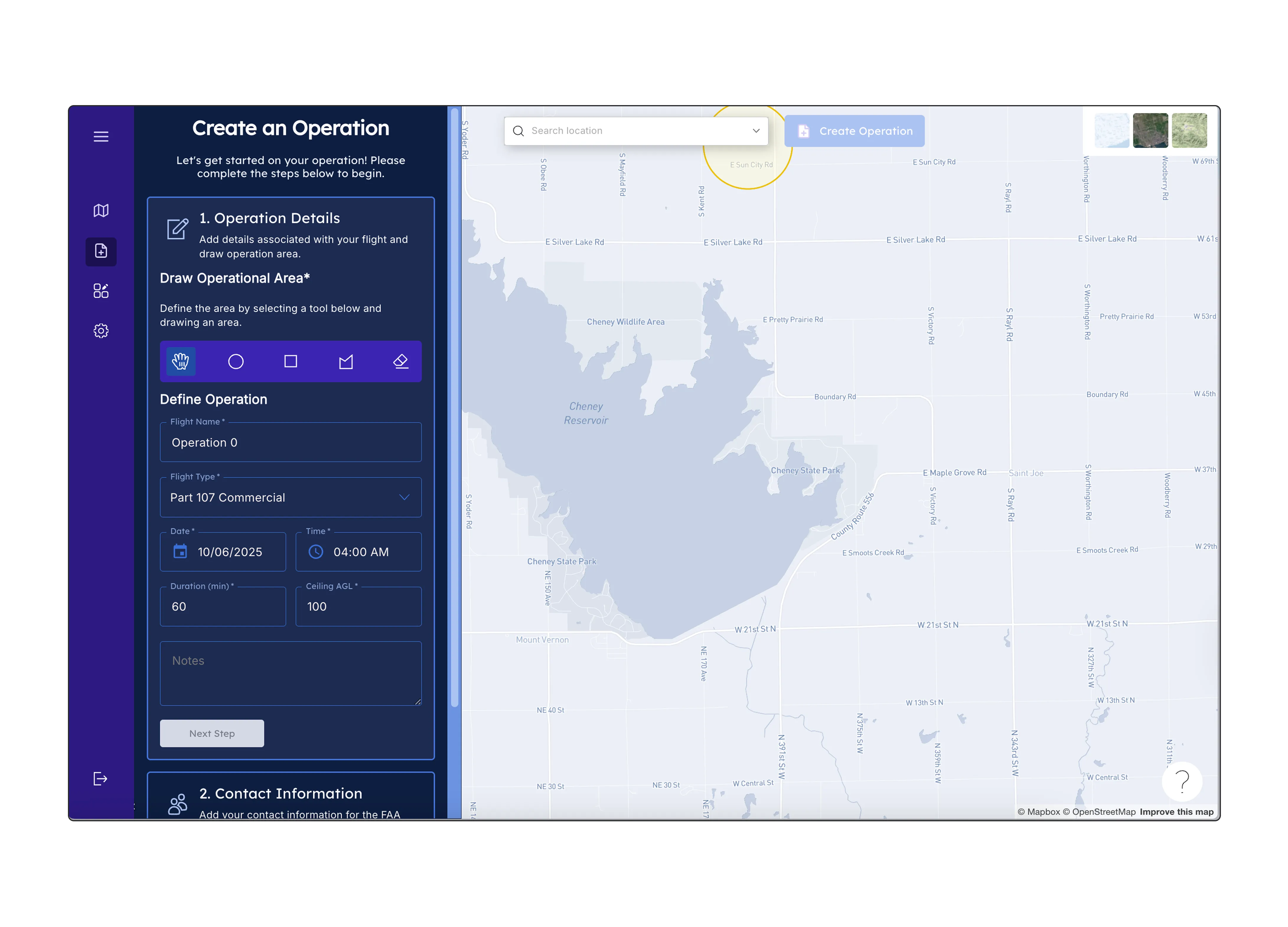Image resolution: width=1288 pixels, height=927 pixels.
Task: Select the eraser tool
Action: coord(401,361)
